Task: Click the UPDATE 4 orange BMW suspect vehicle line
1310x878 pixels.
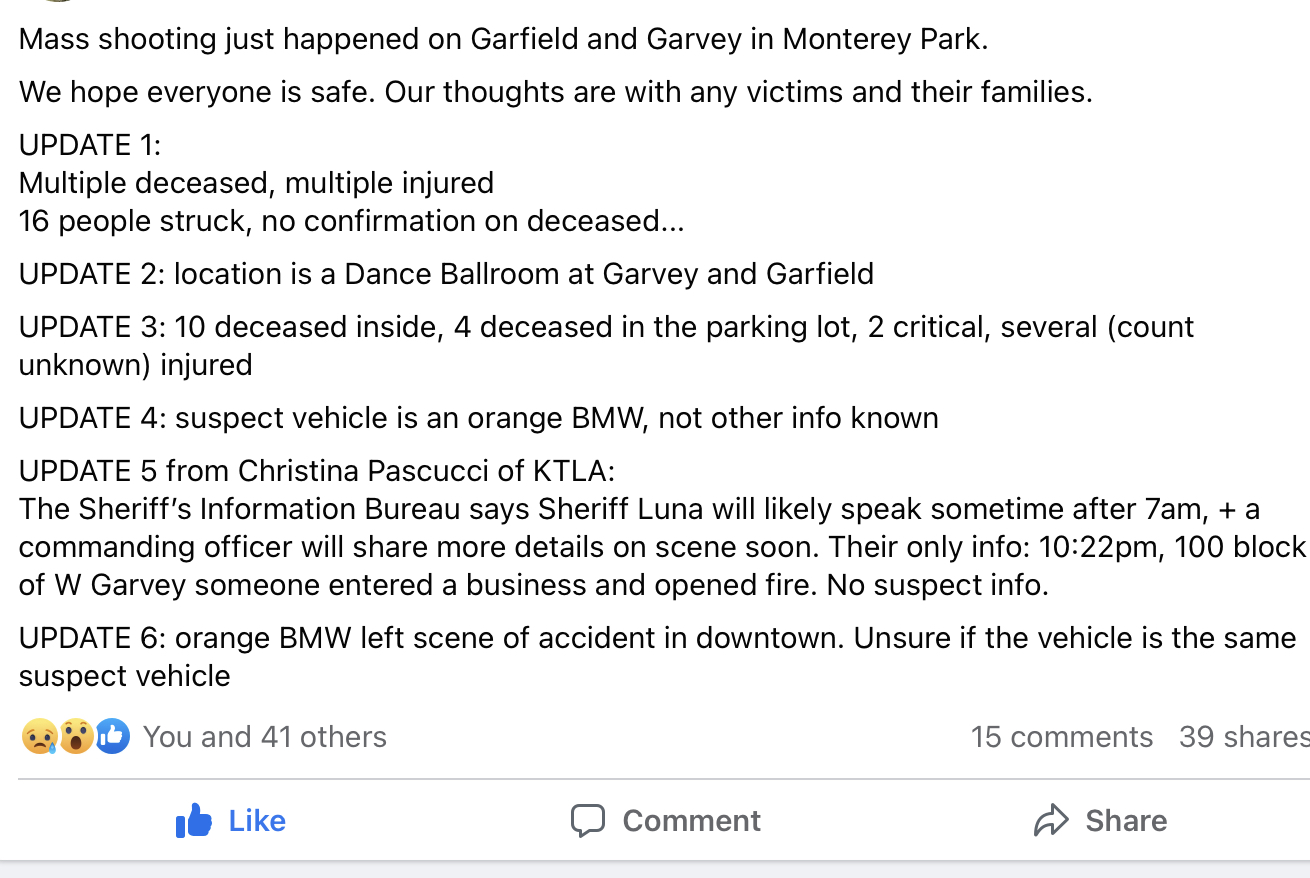Action: click(x=478, y=418)
